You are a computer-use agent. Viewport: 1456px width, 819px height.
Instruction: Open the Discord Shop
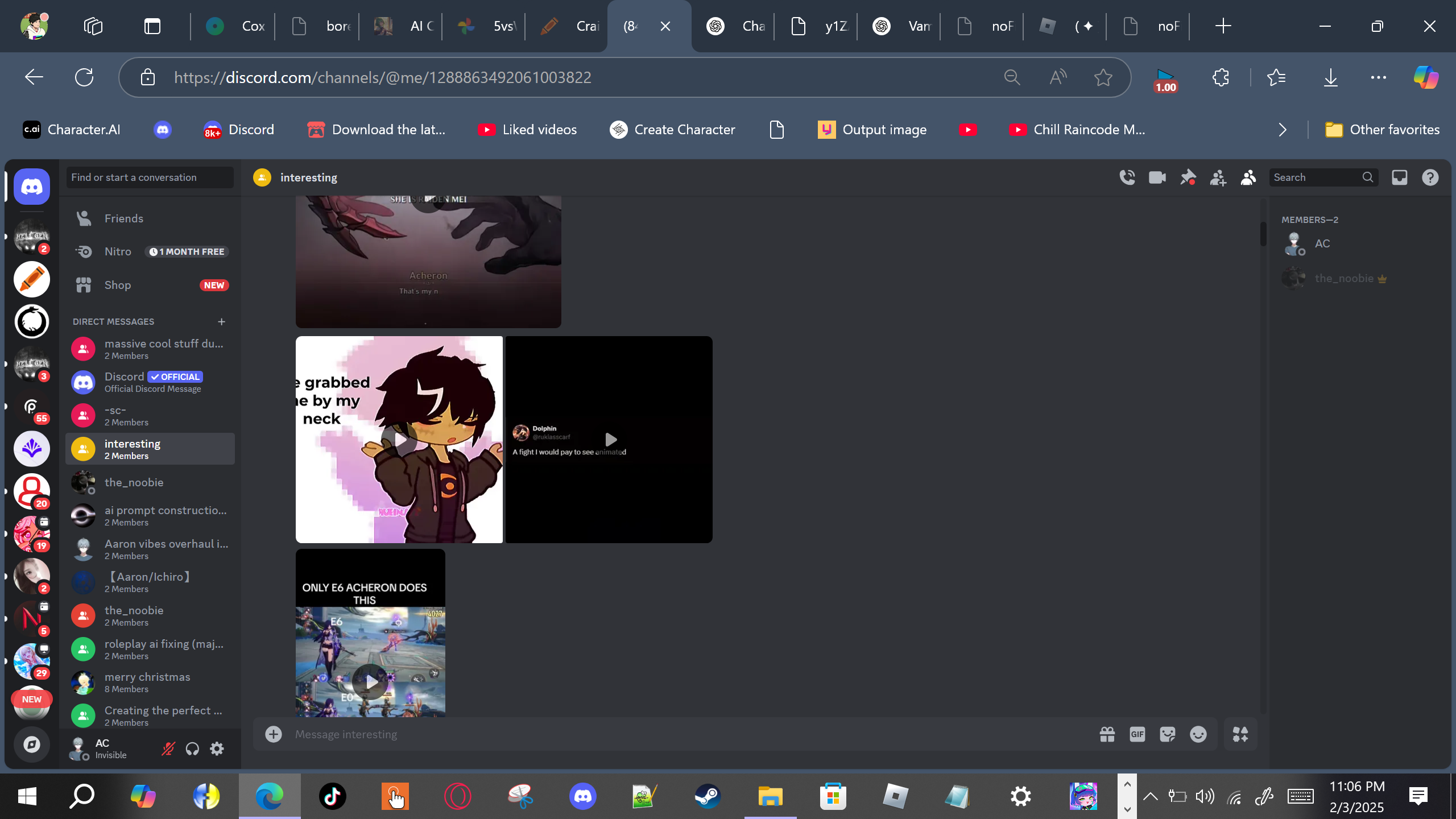(x=150, y=285)
